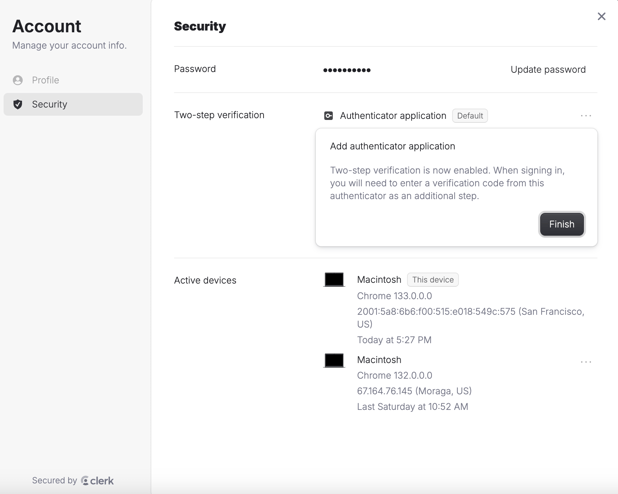Click the Profile avatar icon in sidebar
The height and width of the screenshot is (494, 618).
pos(18,80)
